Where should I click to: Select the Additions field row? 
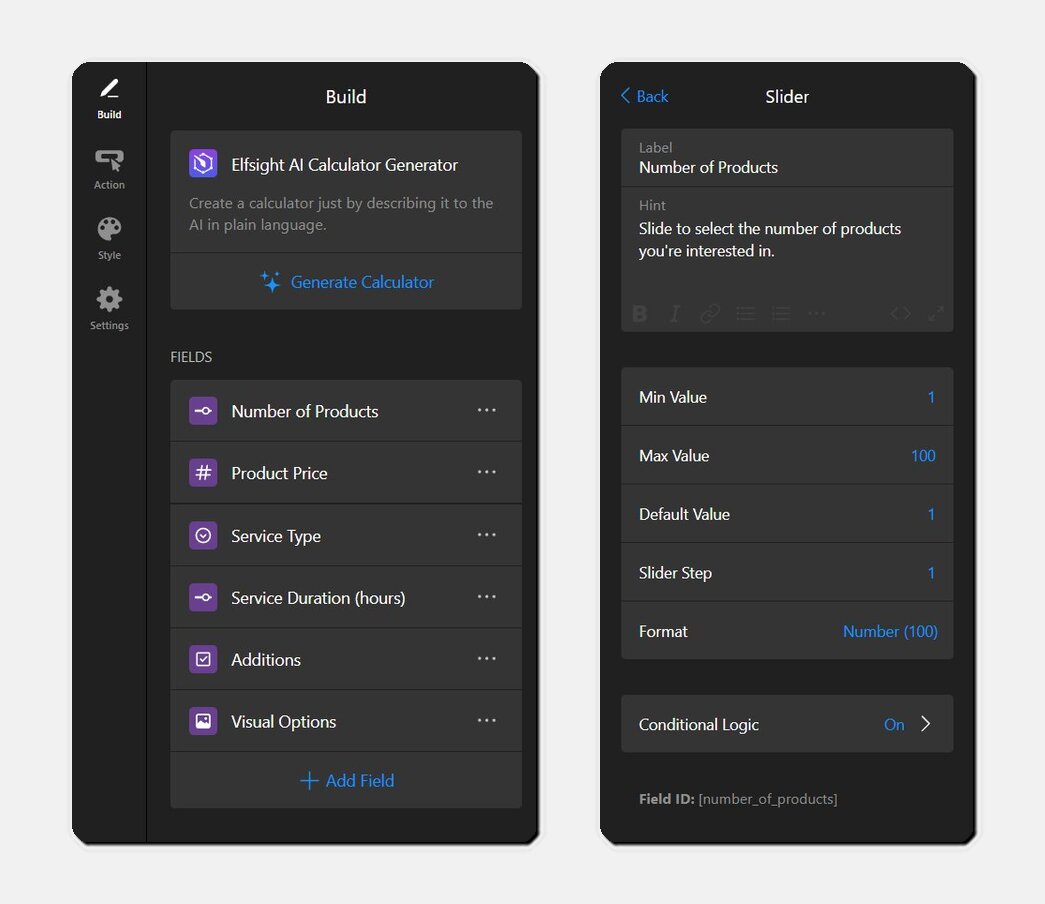346,659
